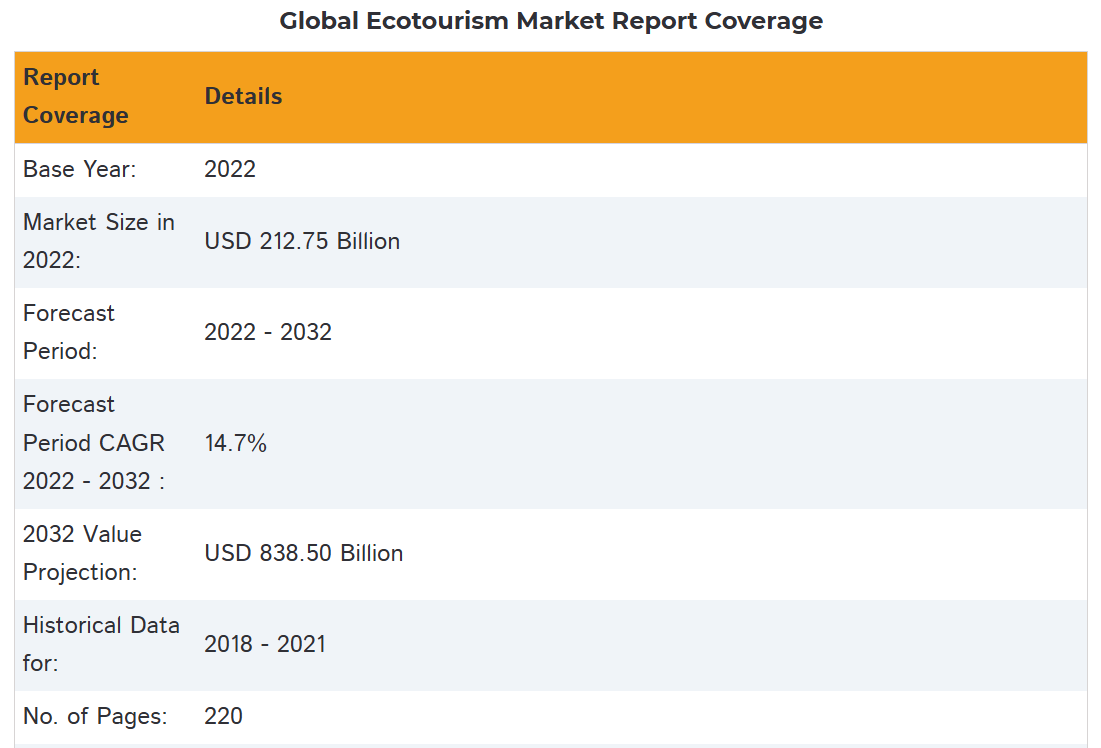
Task: Select the Base Year label cell
Action: click(x=80, y=170)
